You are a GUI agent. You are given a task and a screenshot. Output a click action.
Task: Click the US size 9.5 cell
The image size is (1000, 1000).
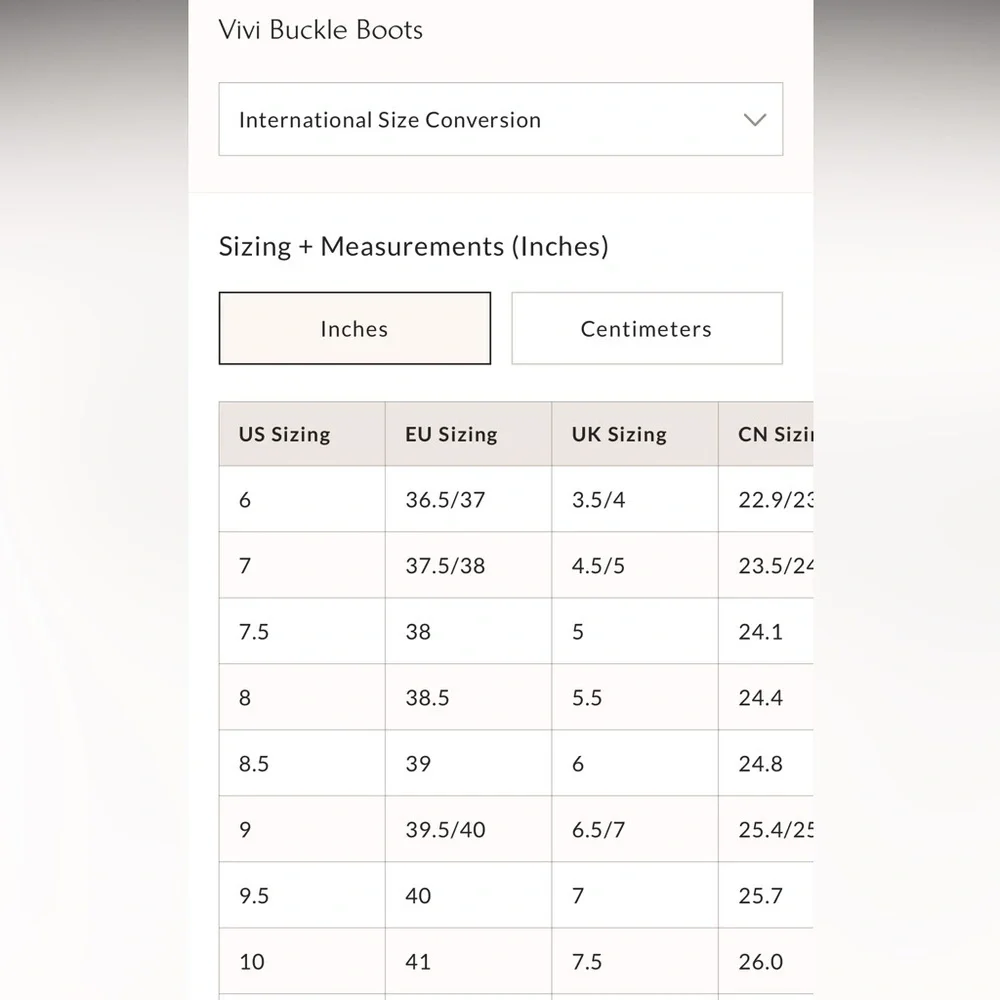pyautogui.click(x=254, y=896)
